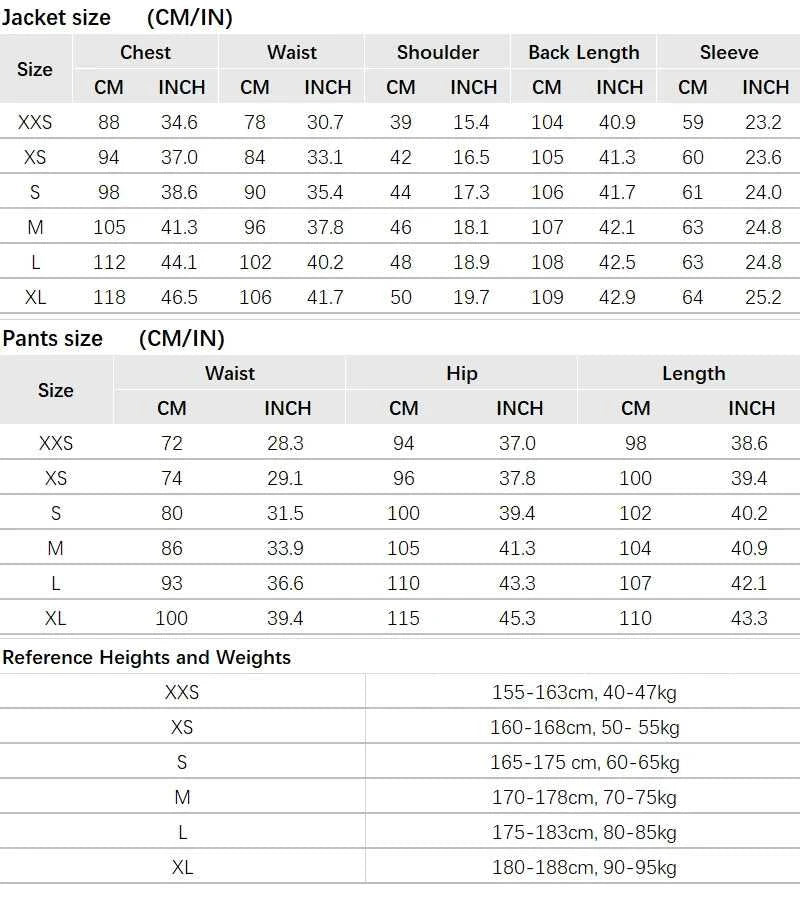Screen dimensions: 800x910
Task: Click pants XL hip value 115
Action: (403, 618)
